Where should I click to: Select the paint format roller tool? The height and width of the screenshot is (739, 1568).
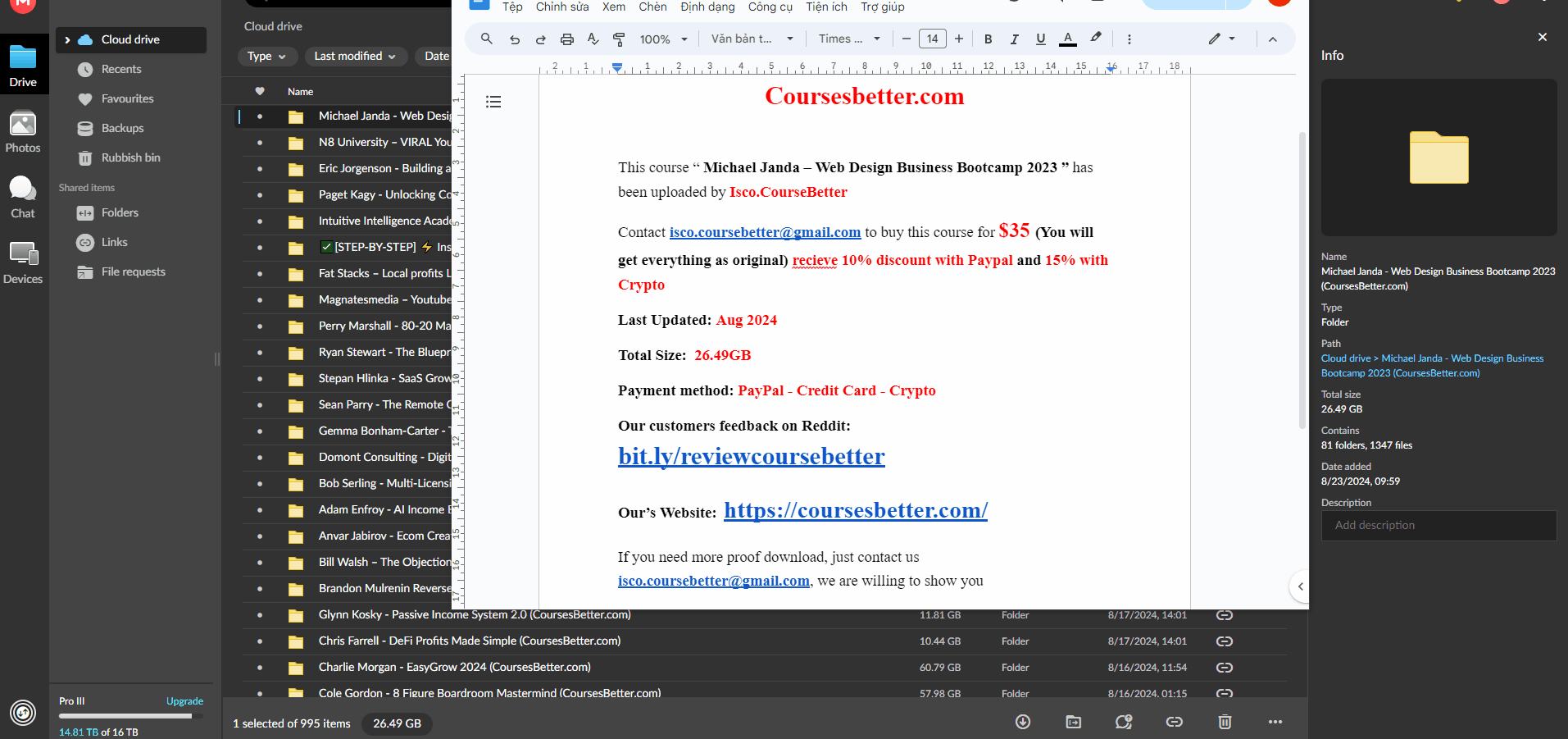tap(619, 39)
